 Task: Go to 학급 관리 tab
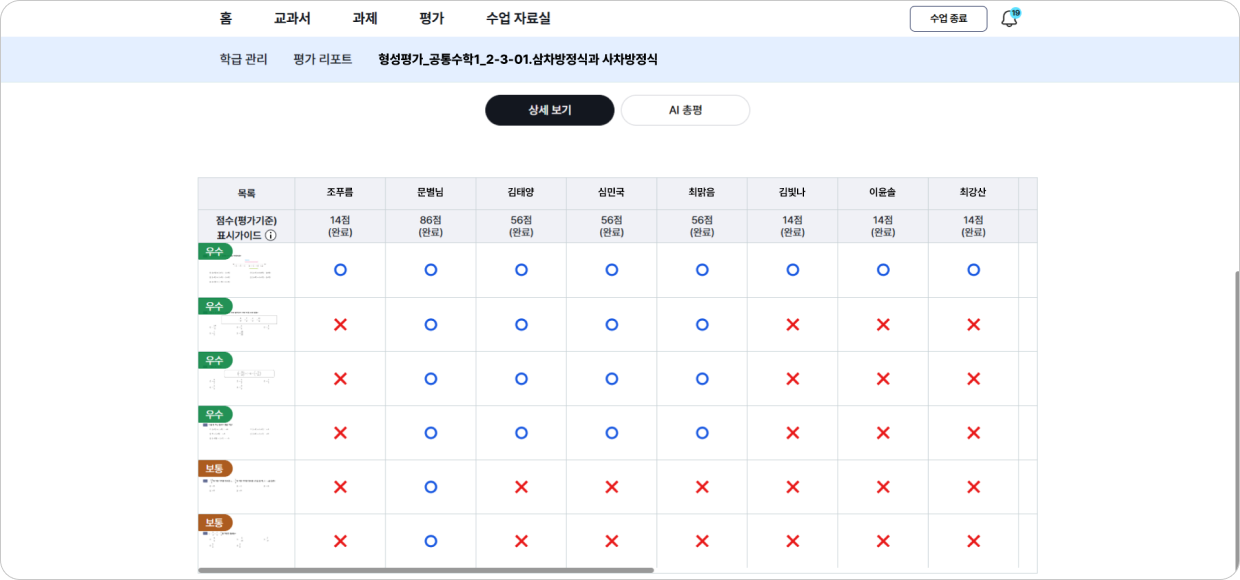(243, 60)
